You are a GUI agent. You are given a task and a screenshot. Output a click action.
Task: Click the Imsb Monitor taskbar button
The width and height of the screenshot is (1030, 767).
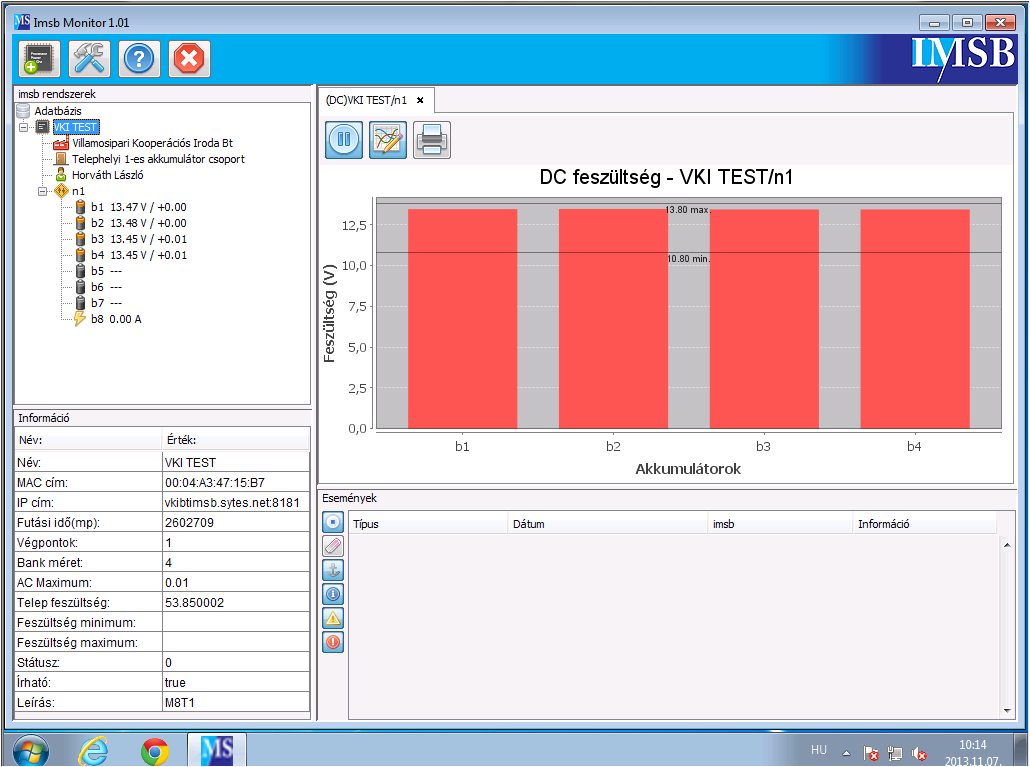tap(217, 751)
